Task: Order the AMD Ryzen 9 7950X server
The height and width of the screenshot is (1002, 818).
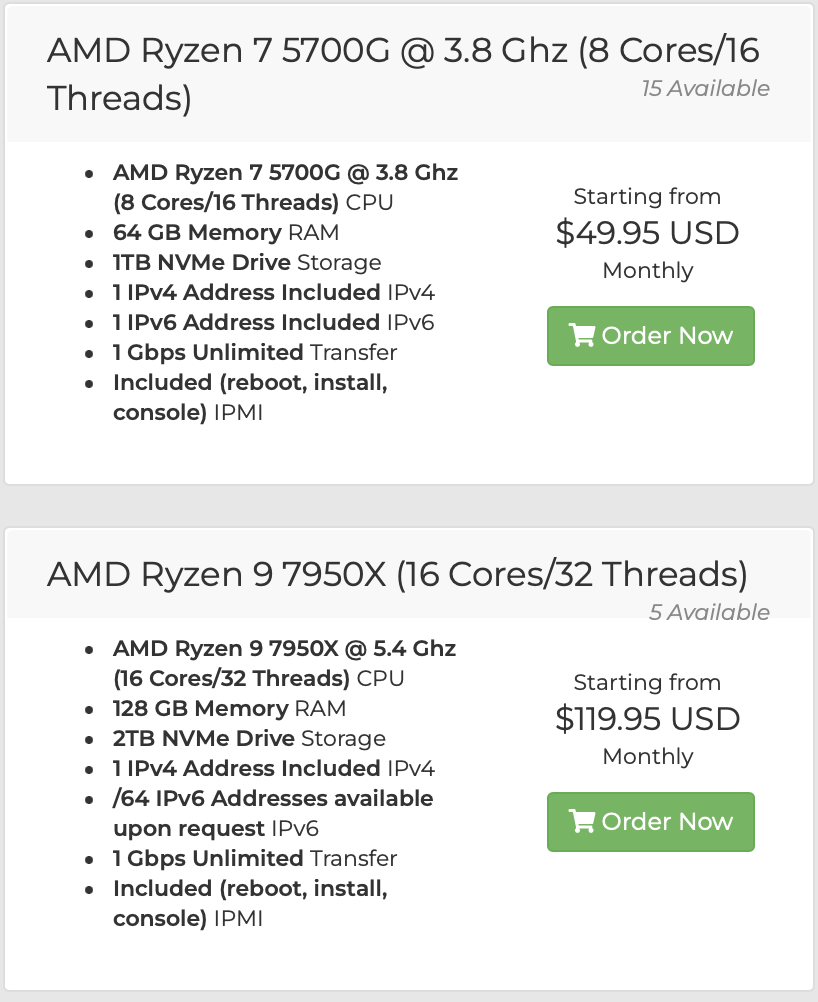Action: 650,822
